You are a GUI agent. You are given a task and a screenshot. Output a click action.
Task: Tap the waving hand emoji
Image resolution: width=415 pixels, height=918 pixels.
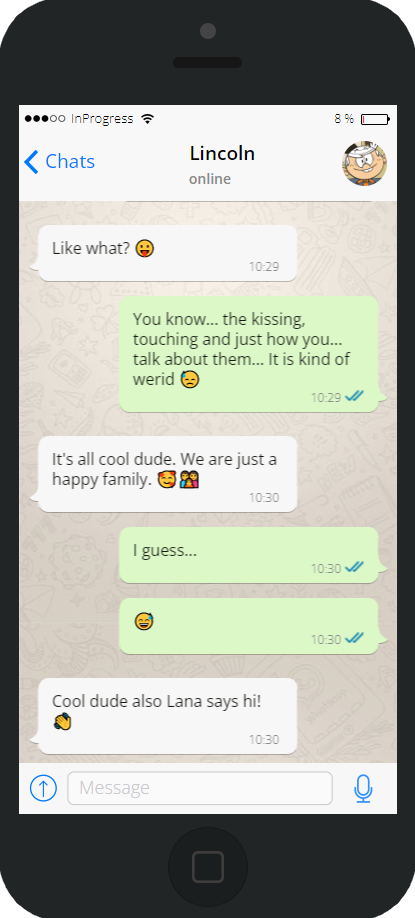click(62, 721)
